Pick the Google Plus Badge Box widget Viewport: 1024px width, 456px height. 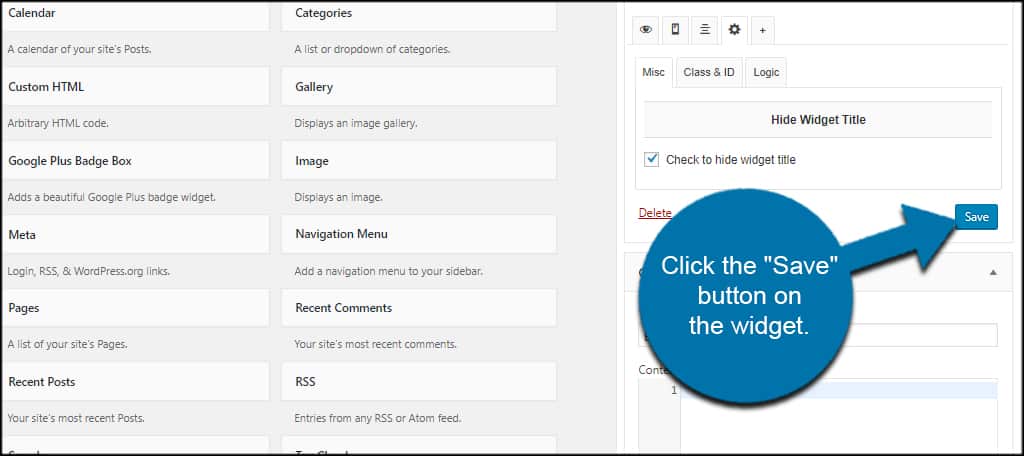[135, 160]
